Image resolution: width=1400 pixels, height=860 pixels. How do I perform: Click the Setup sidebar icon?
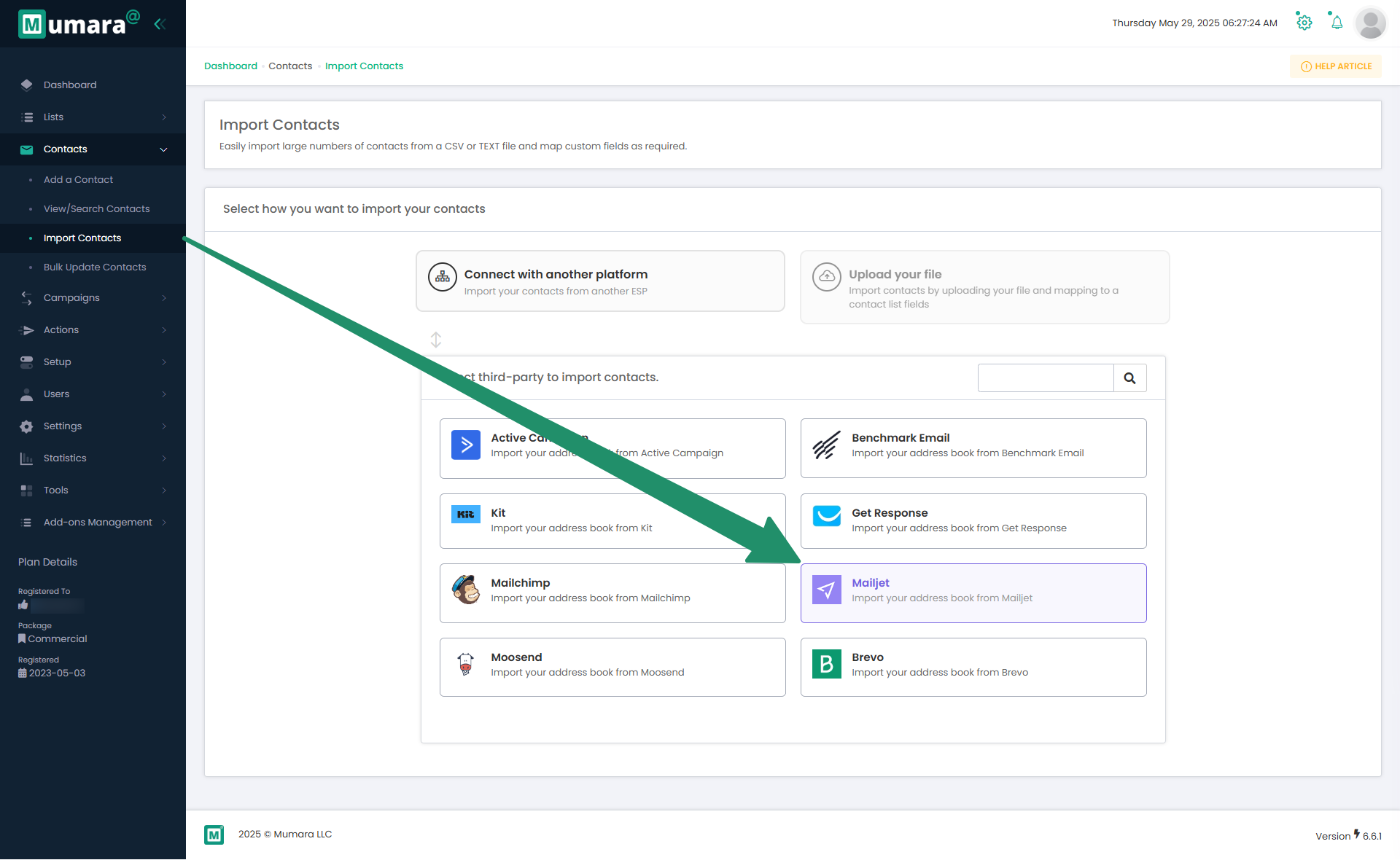coord(27,362)
